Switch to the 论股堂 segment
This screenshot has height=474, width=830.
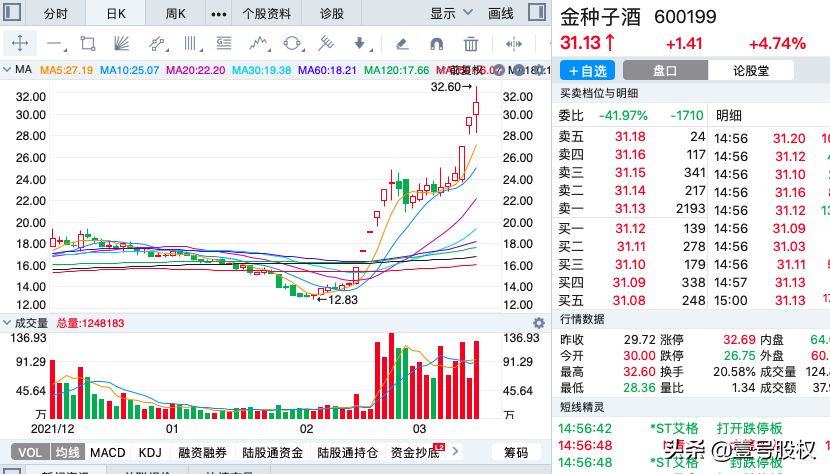tap(751, 70)
